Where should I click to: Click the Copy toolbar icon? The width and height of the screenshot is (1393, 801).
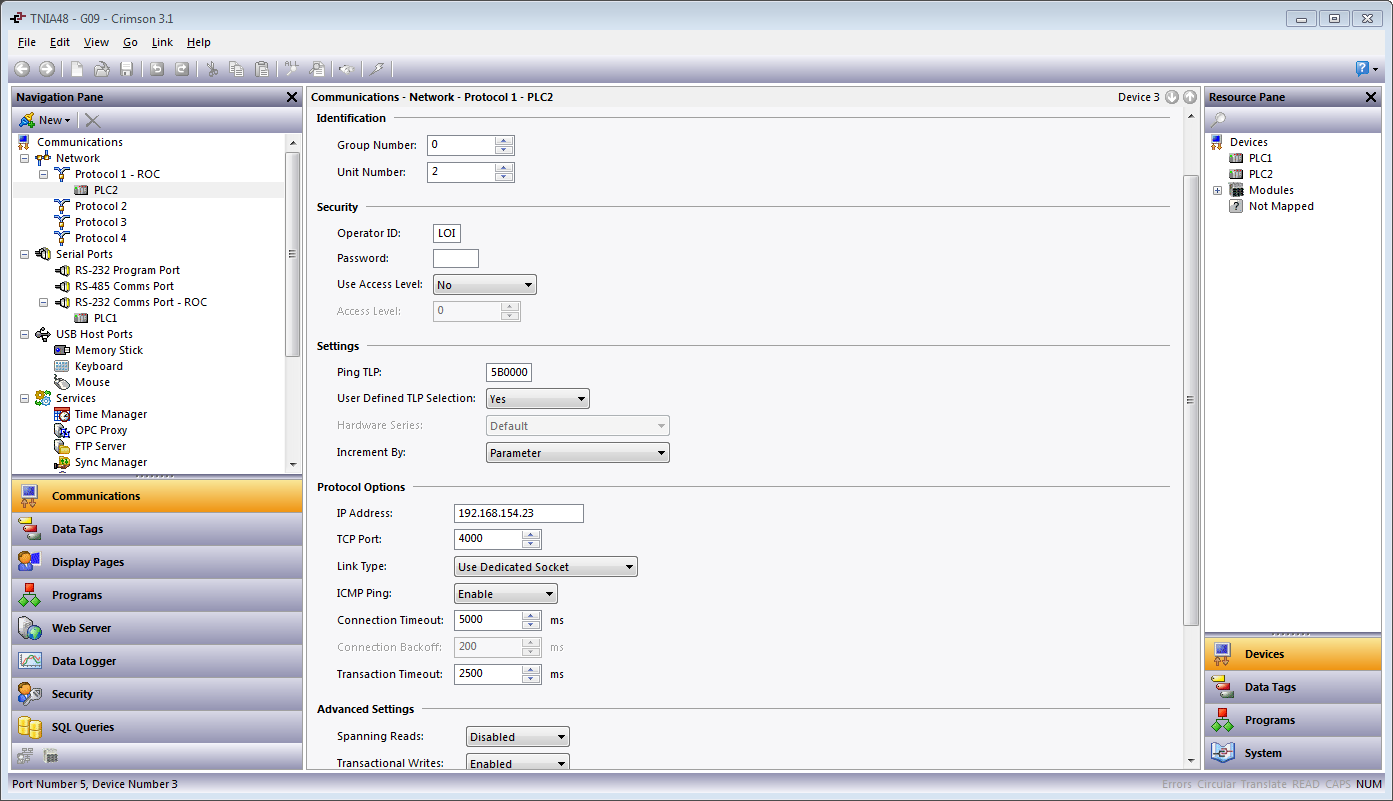[x=237, y=69]
